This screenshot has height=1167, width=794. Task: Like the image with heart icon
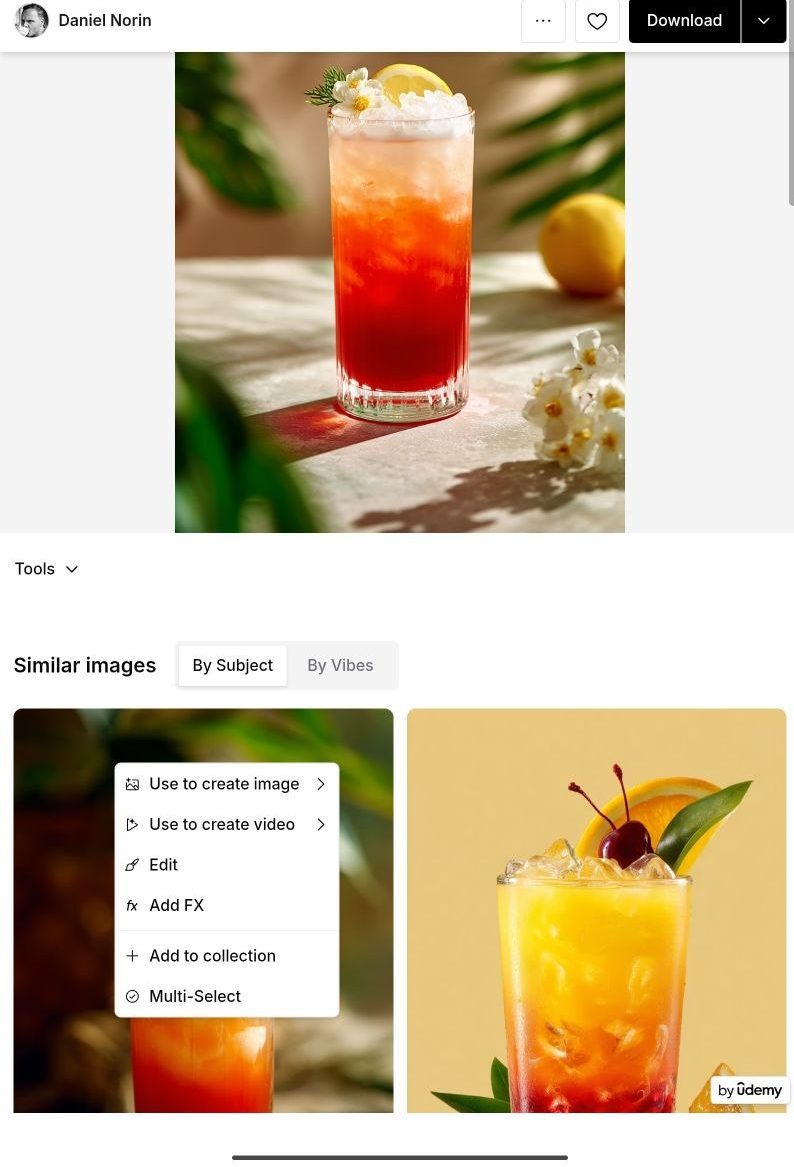pyautogui.click(x=597, y=21)
